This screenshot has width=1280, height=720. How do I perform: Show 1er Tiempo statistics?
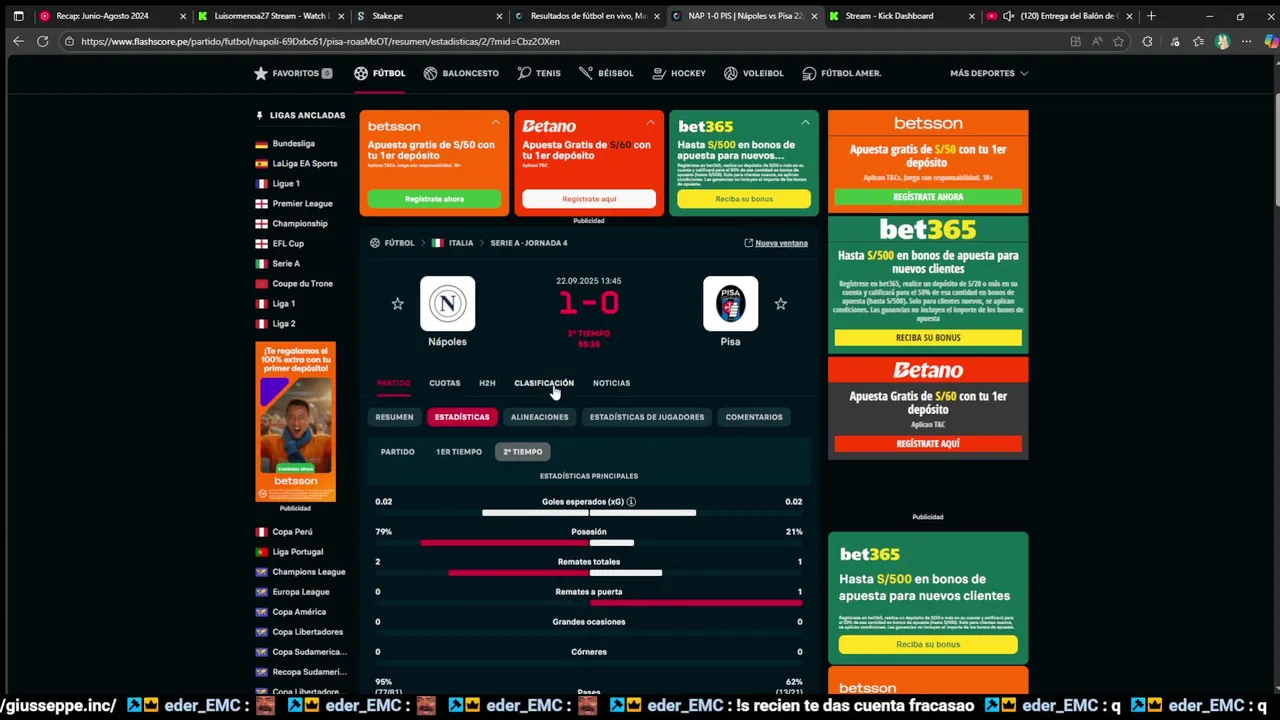[459, 452]
